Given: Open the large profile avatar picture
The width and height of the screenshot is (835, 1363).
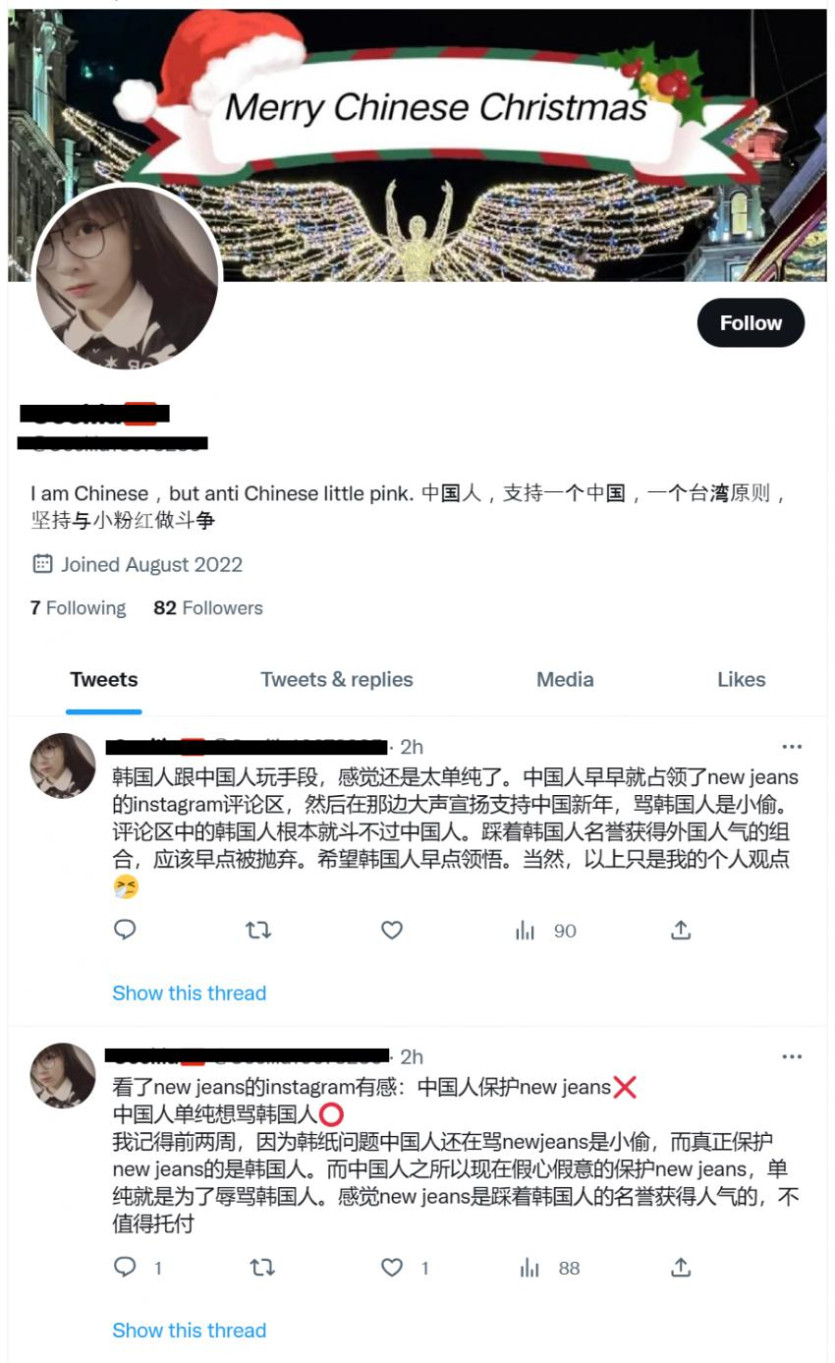Looking at the screenshot, I should [x=127, y=277].
